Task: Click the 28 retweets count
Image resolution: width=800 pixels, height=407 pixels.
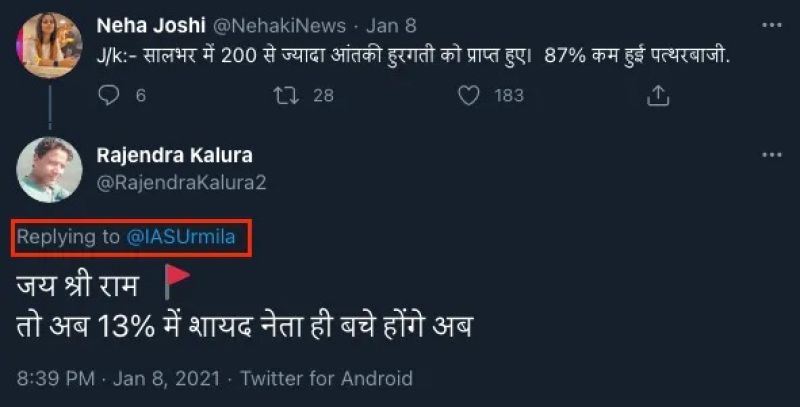Action: (x=323, y=95)
